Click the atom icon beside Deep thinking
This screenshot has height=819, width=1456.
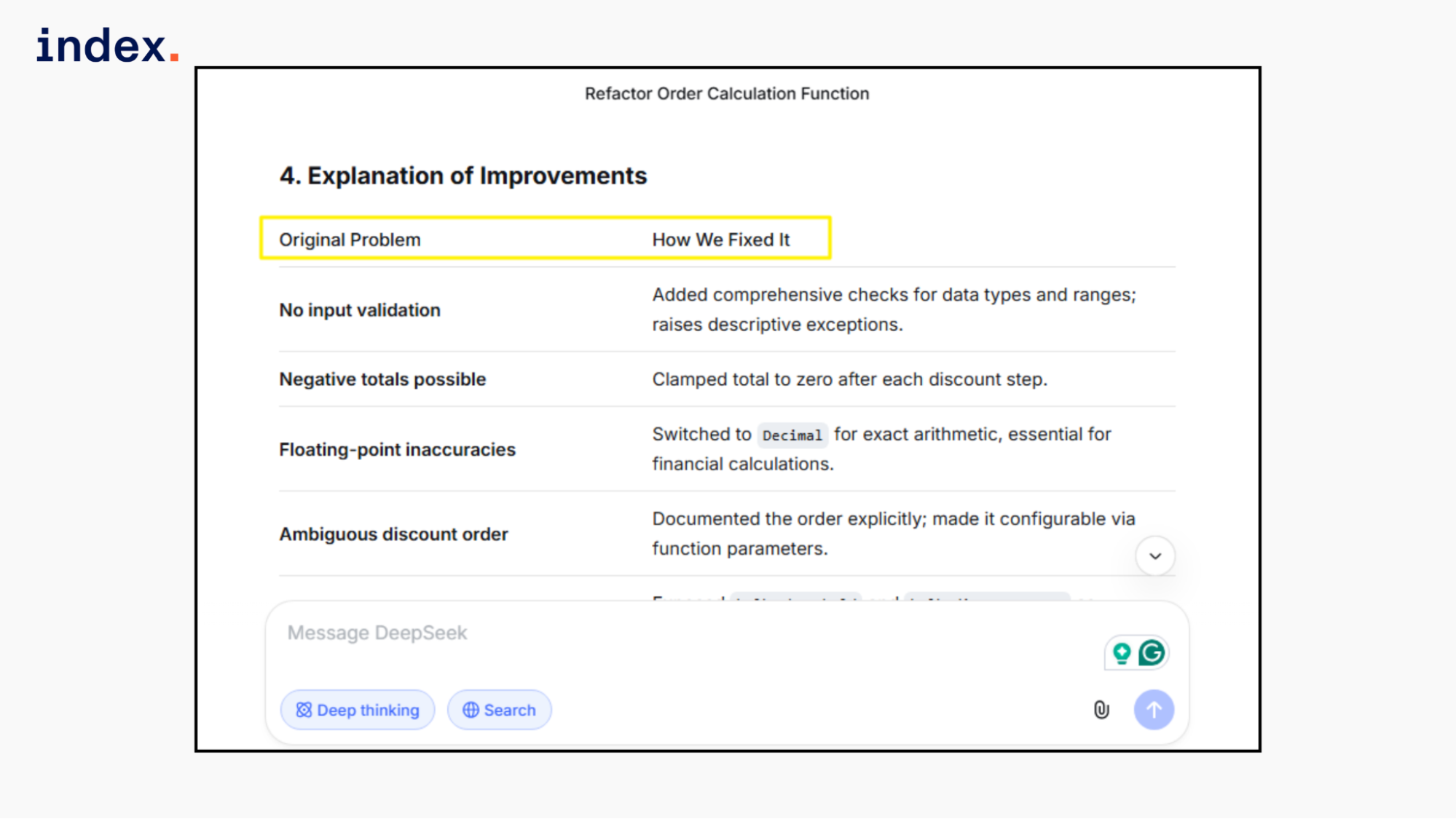coord(304,710)
